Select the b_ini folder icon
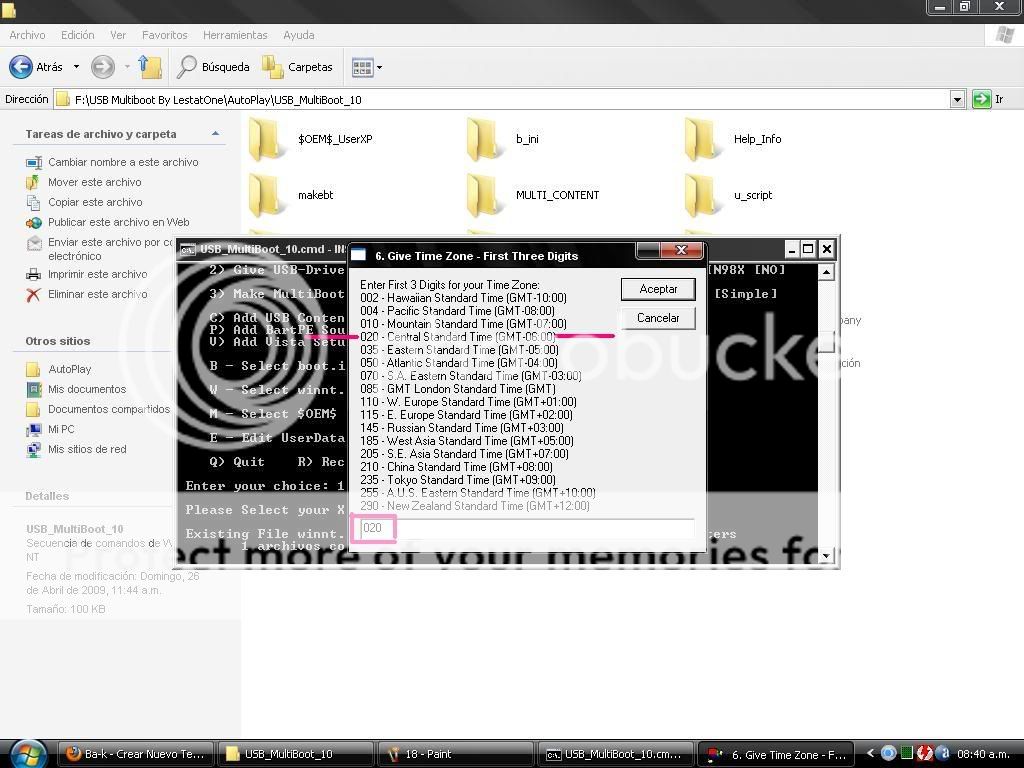 484,139
